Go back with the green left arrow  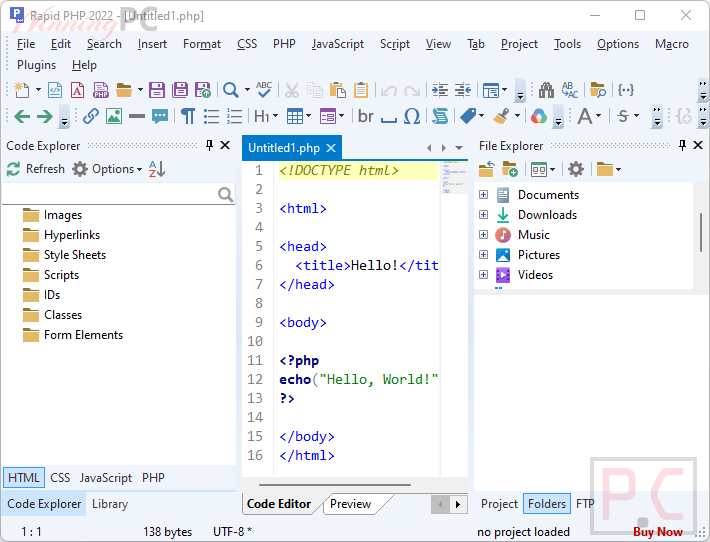(22, 116)
